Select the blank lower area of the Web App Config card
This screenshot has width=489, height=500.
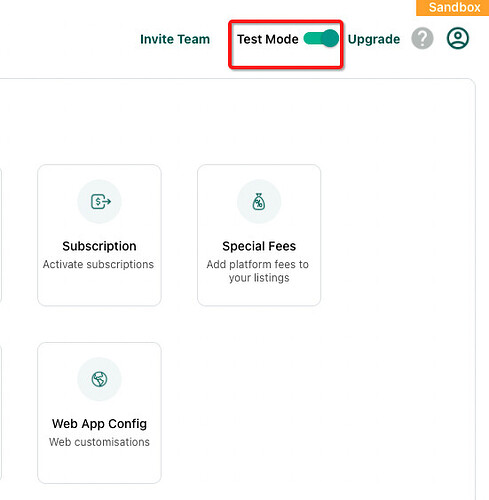(x=99, y=466)
